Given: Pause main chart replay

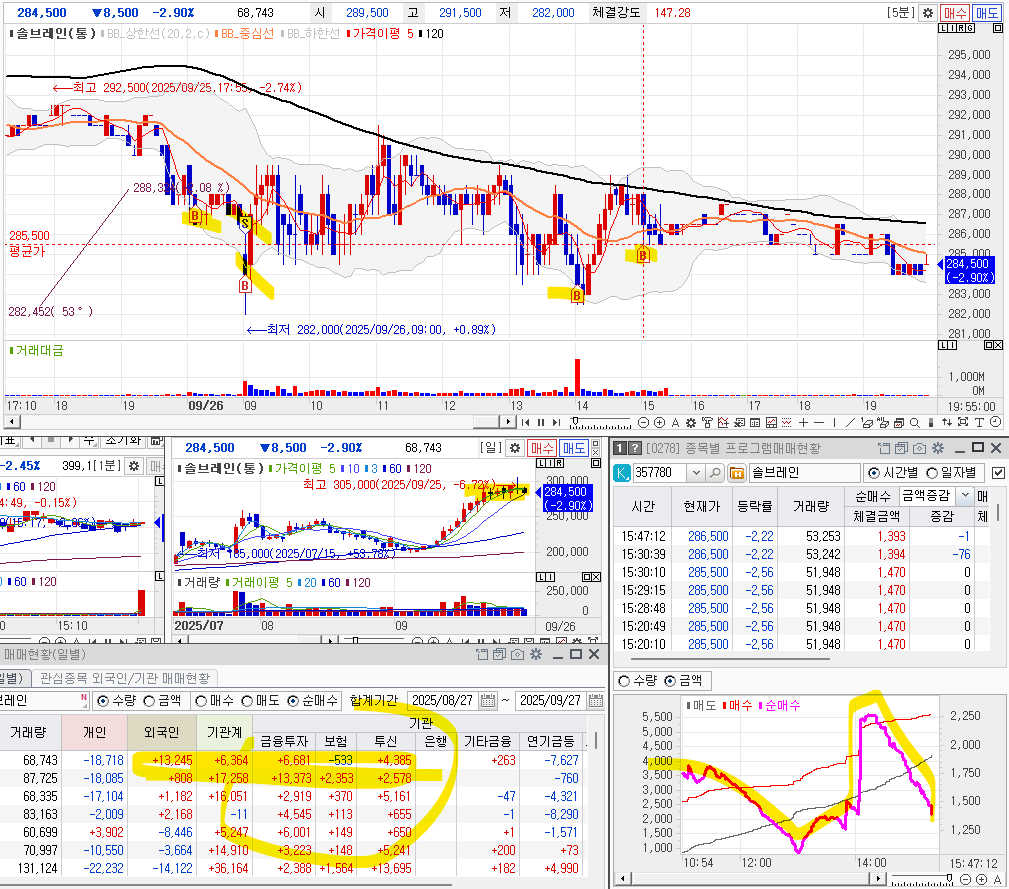Looking at the screenshot, I should (541, 423).
